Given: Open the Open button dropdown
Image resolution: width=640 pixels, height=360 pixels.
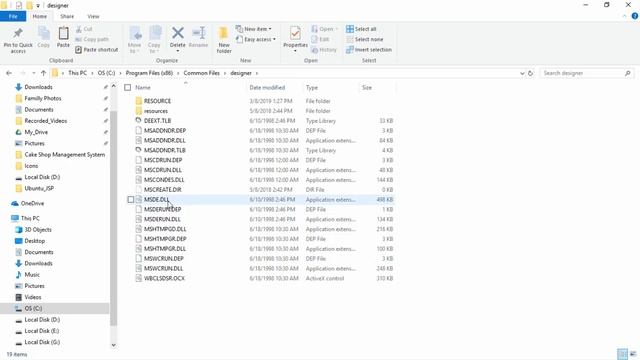Looking at the screenshot, I should point(336,29).
